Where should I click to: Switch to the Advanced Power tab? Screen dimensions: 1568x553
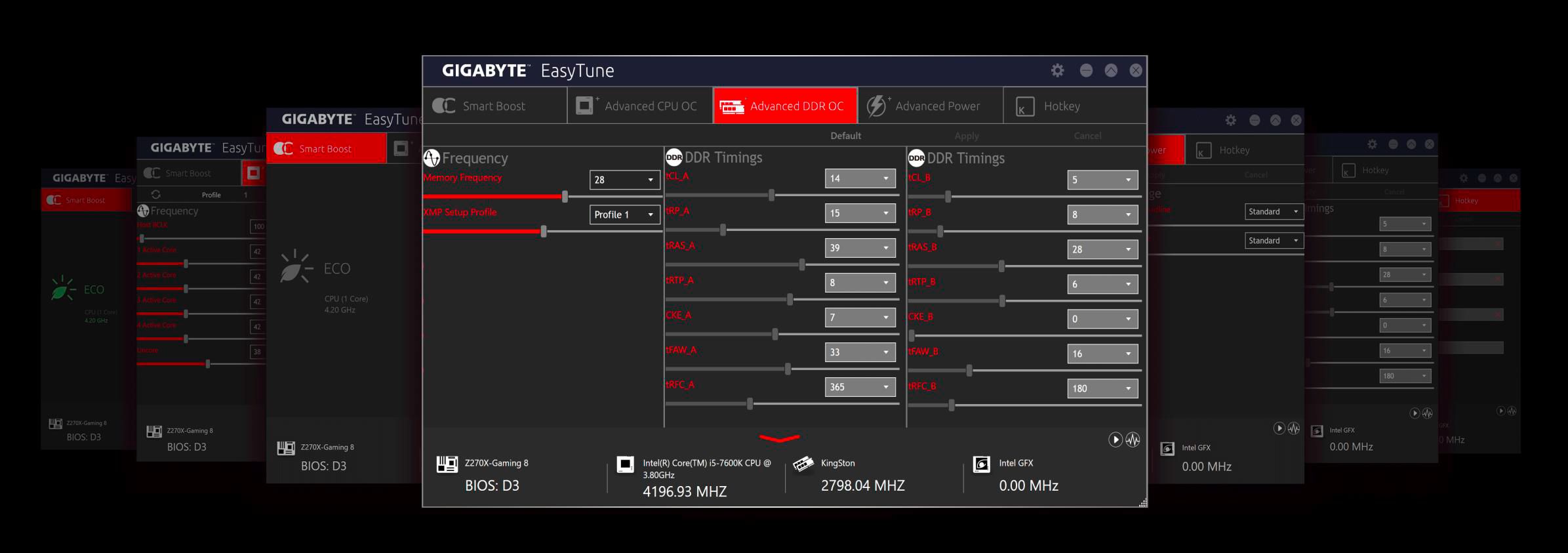(931, 106)
